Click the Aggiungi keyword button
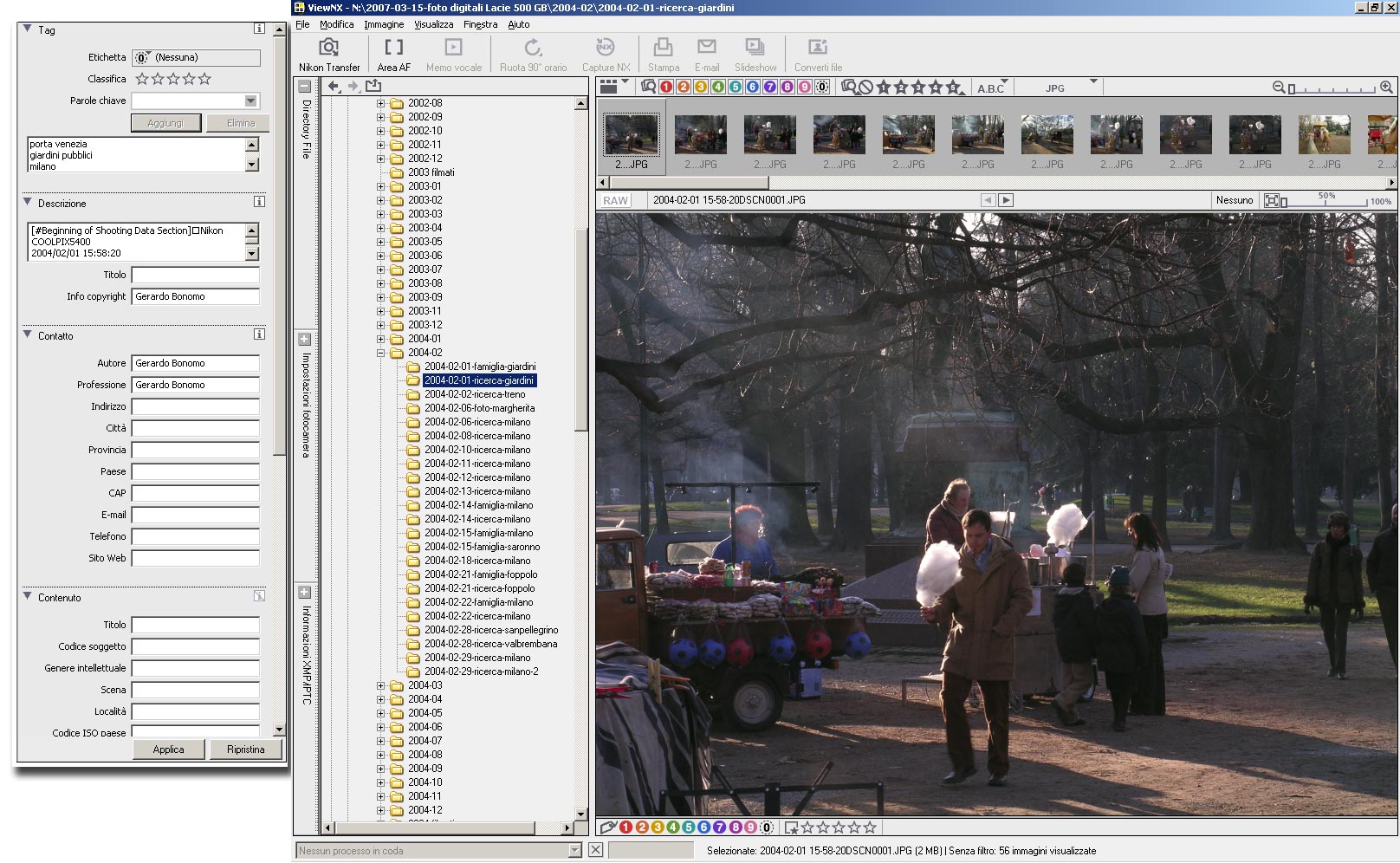The height and width of the screenshot is (863, 1400). click(165, 123)
